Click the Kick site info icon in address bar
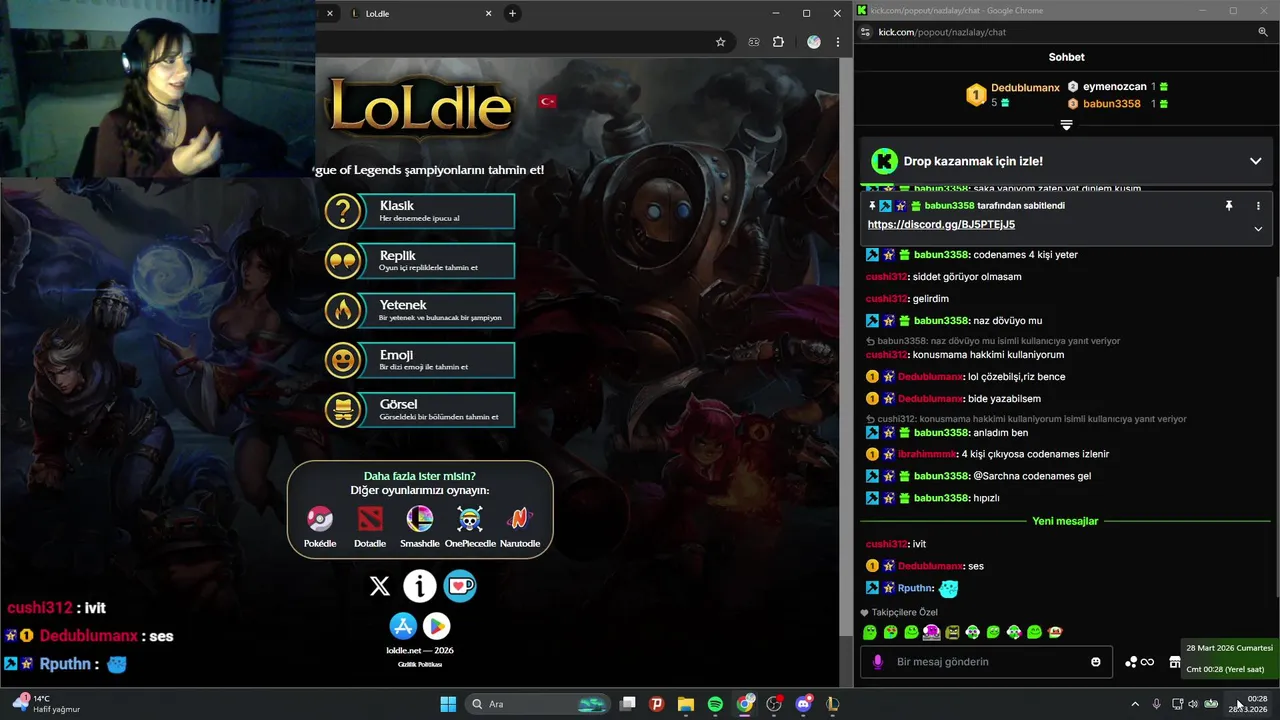This screenshot has width=1280, height=720. pyautogui.click(x=866, y=32)
